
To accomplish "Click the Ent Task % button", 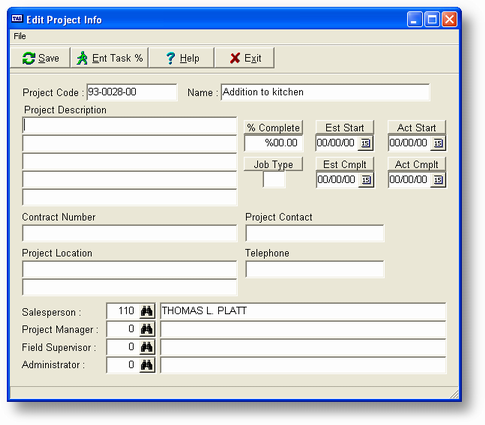I will click(x=110, y=58).
